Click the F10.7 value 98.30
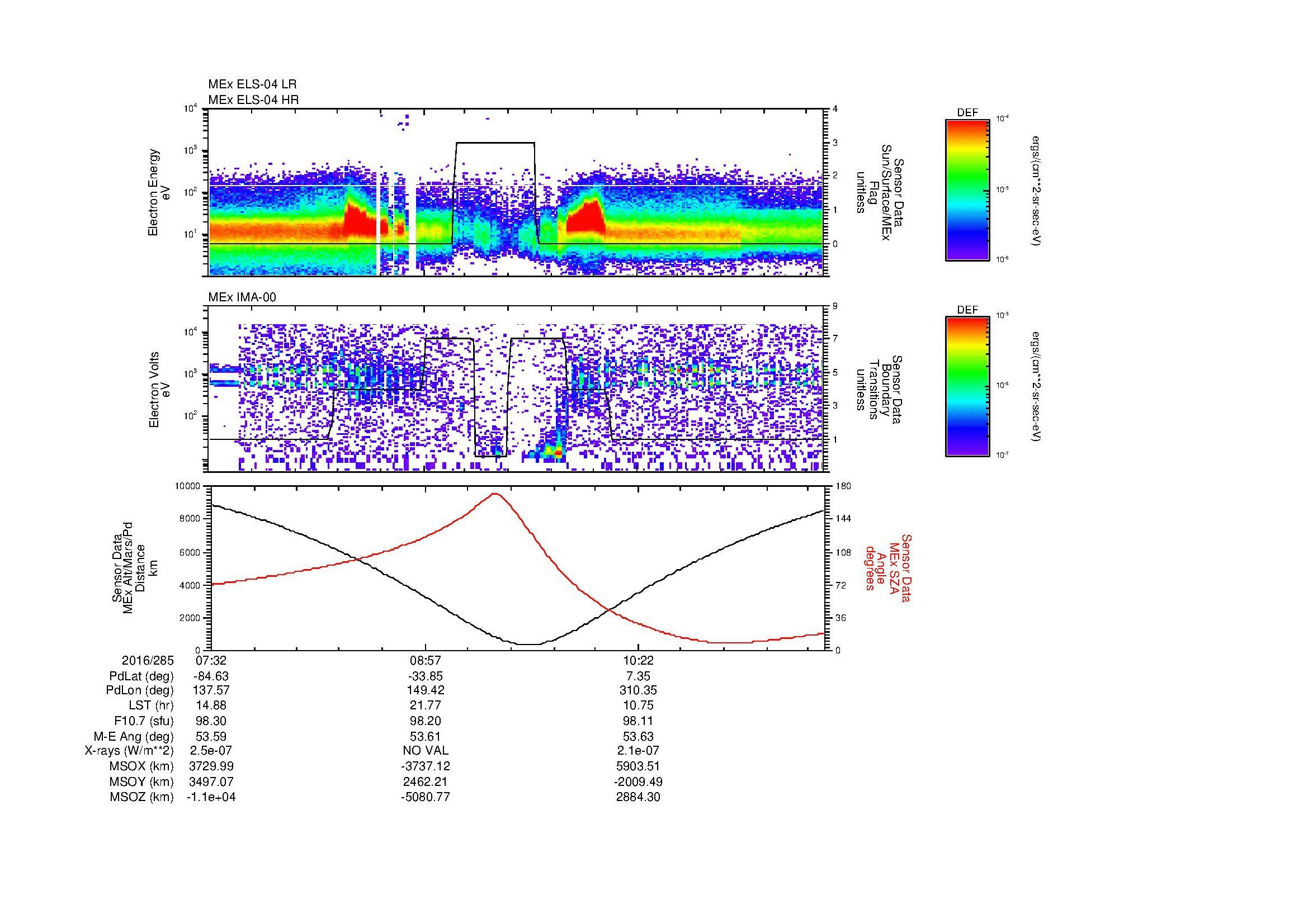1308x924 pixels. click(x=211, y=721)
